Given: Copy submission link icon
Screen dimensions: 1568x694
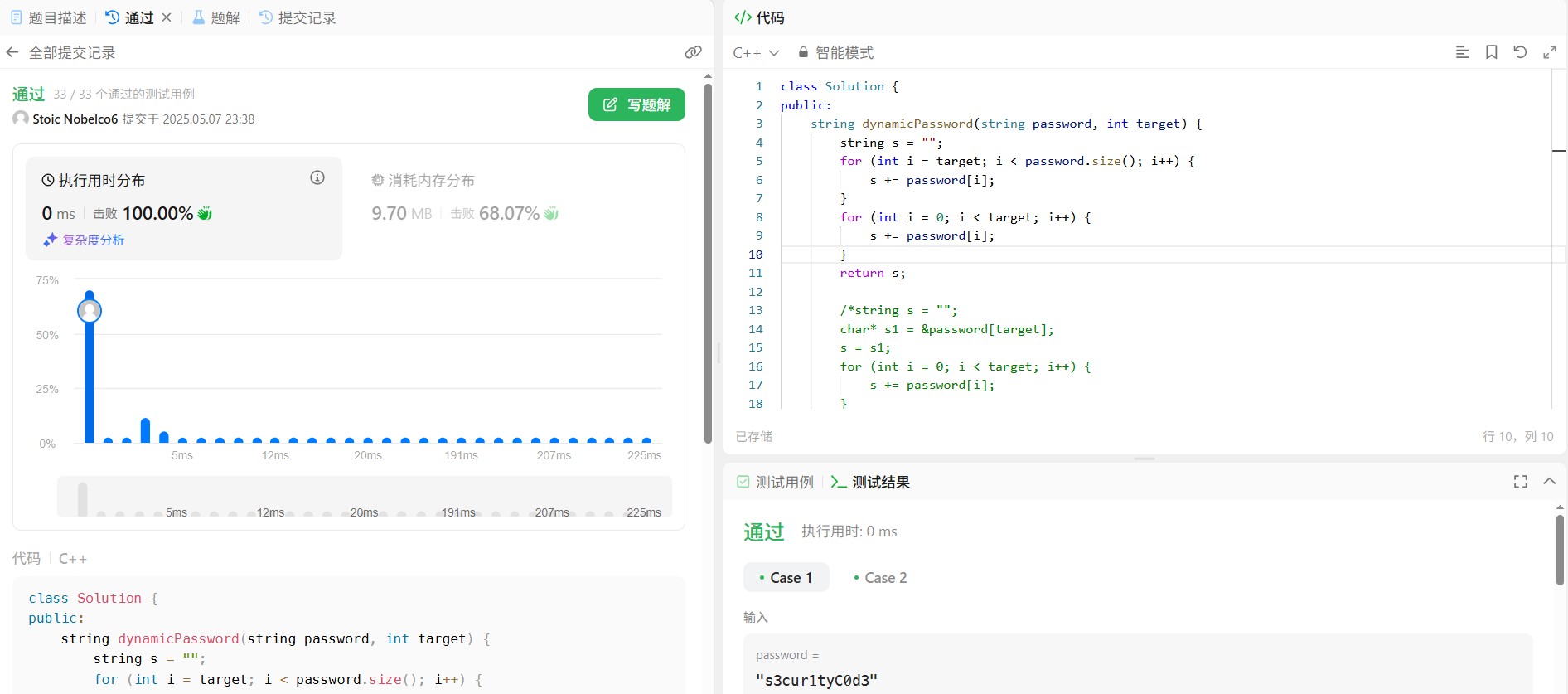Looking at the screenshot, I should (694, 52).
